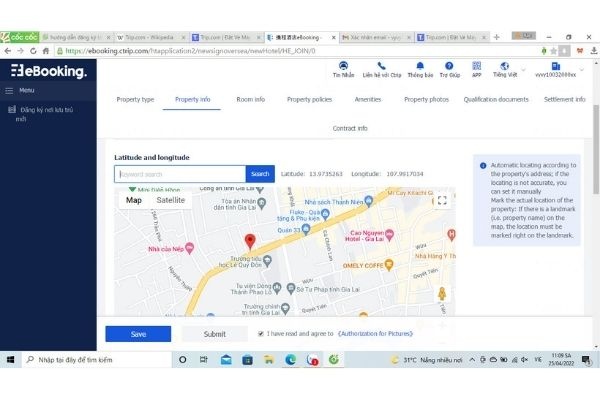Select Satellite view on the map

coord(171,200)
